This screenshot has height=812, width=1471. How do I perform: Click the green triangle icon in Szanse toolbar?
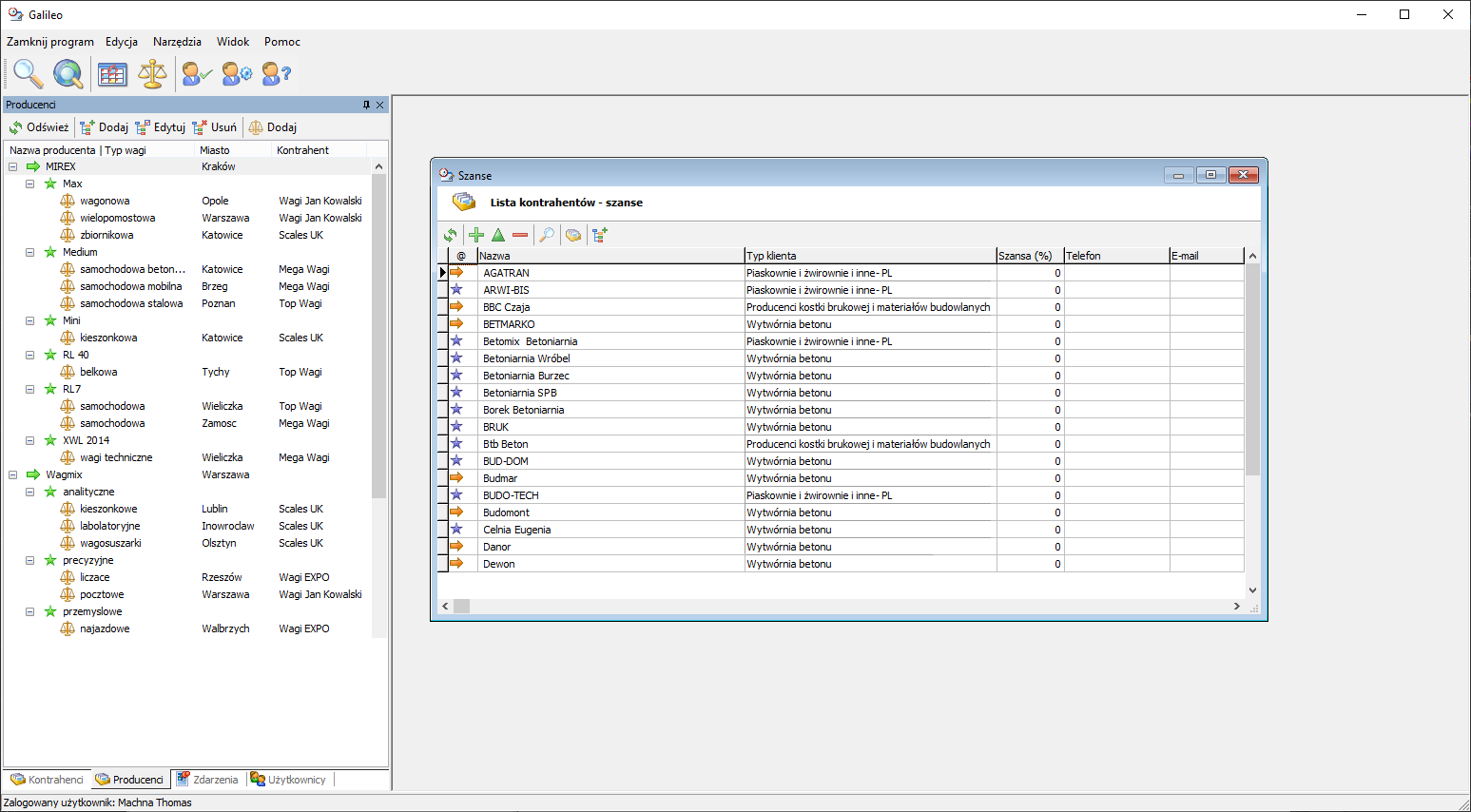pyautogui.click(x=498, y=235)
